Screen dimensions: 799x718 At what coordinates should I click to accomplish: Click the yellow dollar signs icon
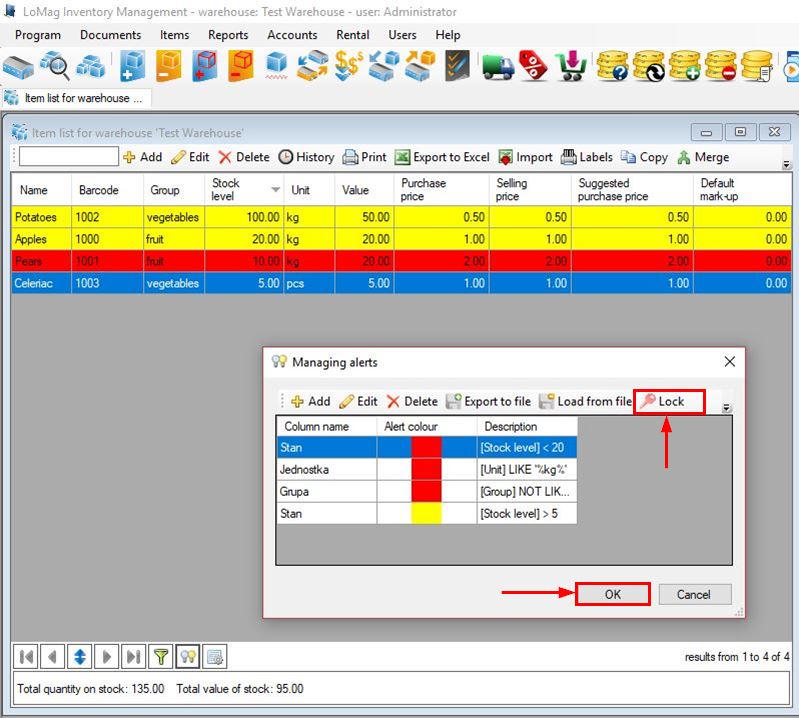(349, 66)
